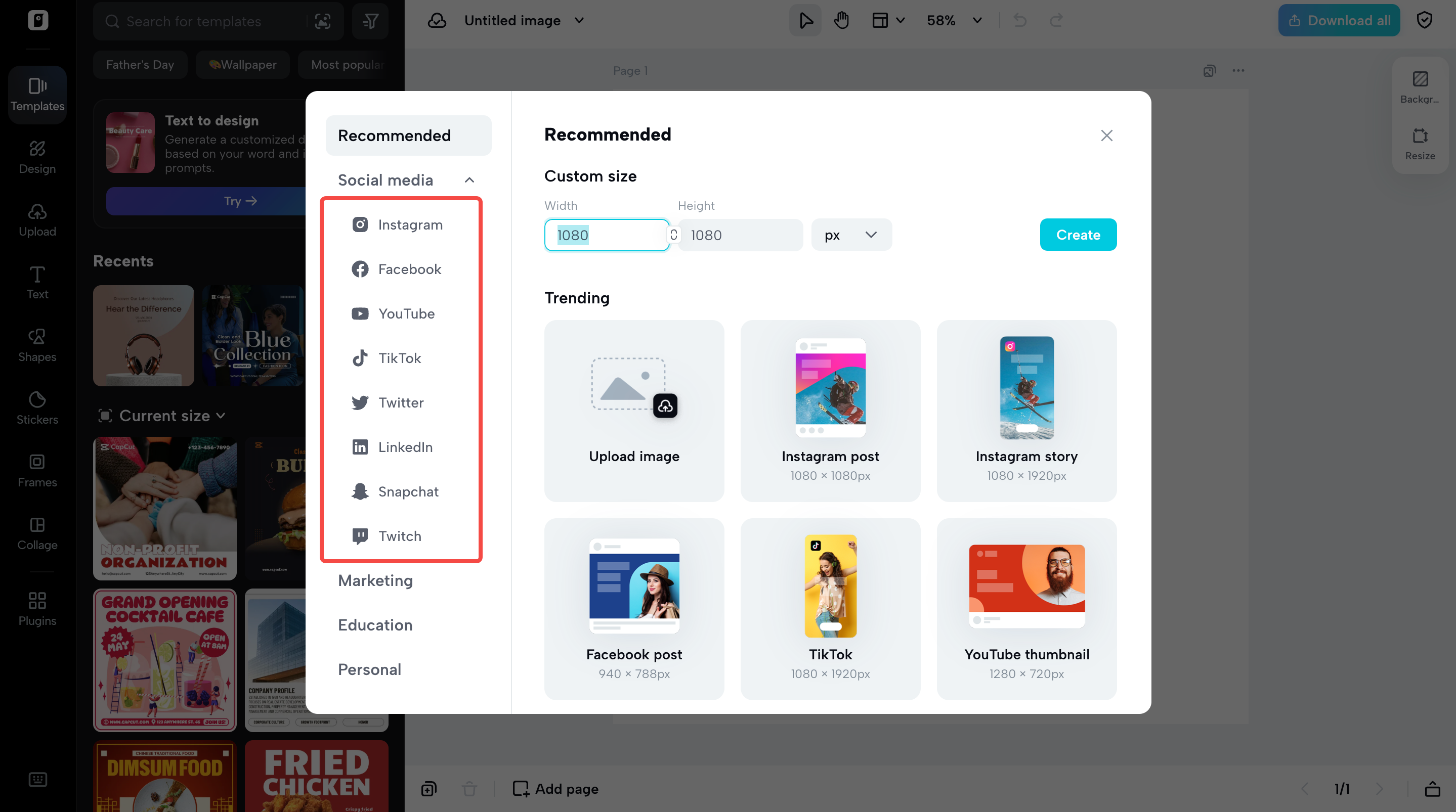Open the 58% zoom level dropdown
1456x812 pixels.
pos(954,21)
